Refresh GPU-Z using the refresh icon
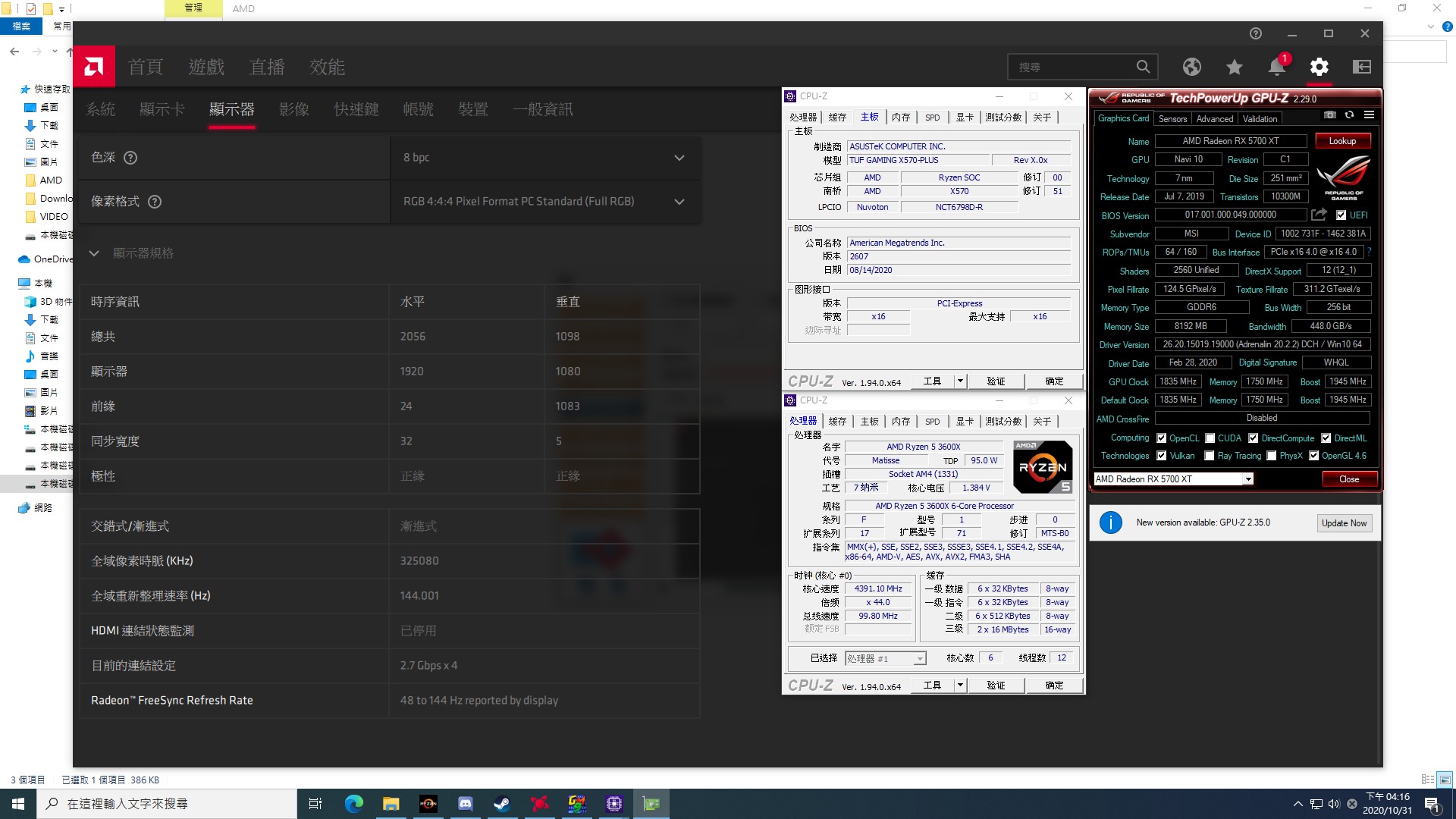 point(1349,115)
